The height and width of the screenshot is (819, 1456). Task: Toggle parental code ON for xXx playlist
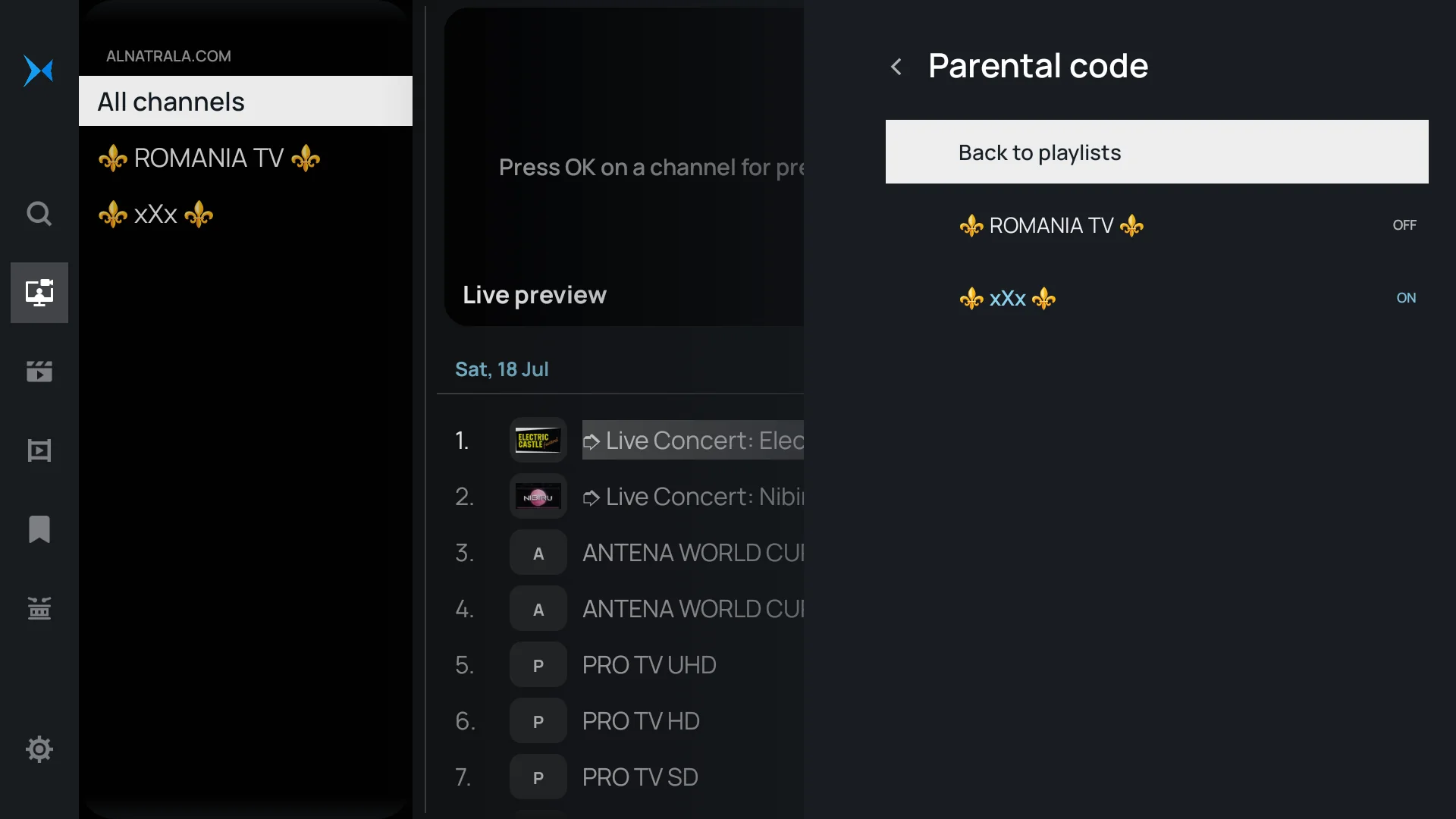point(1157,298)
